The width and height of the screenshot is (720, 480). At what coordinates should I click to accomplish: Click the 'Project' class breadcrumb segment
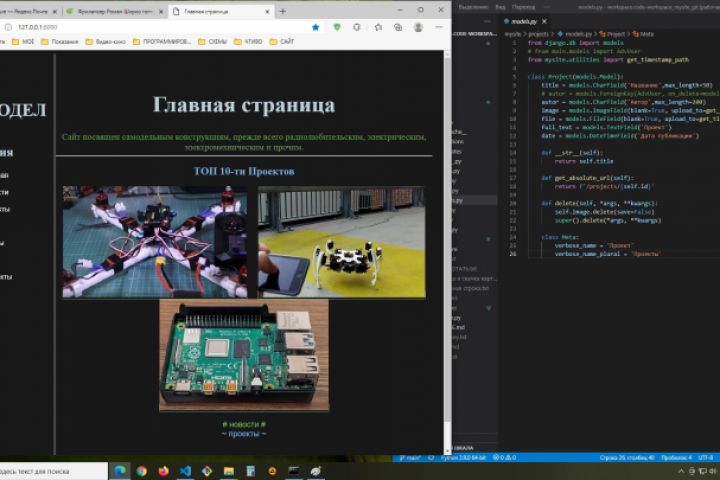[x=613, y=34]
